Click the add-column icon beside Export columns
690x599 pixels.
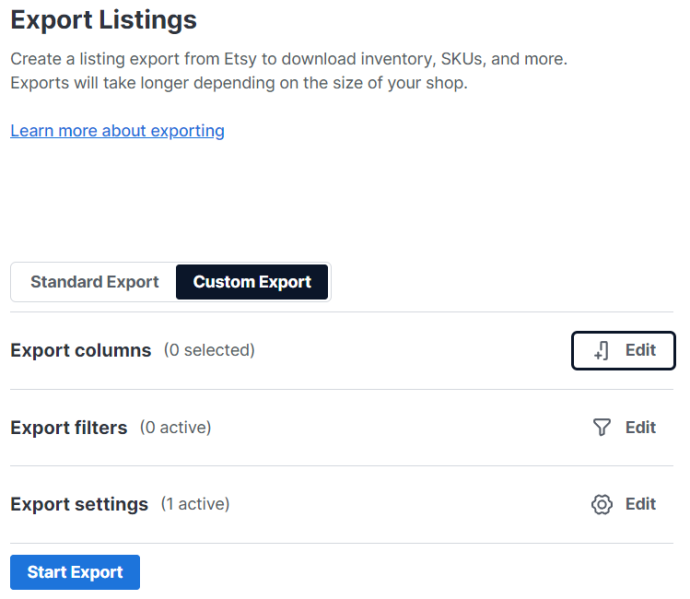[x=601, y=351]
